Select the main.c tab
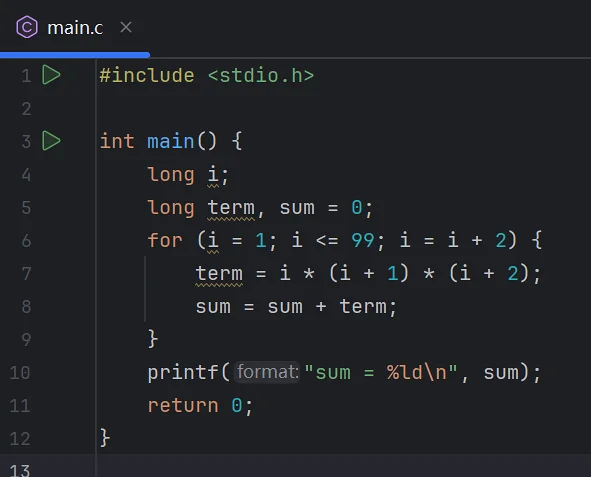 tap(75, 28)
